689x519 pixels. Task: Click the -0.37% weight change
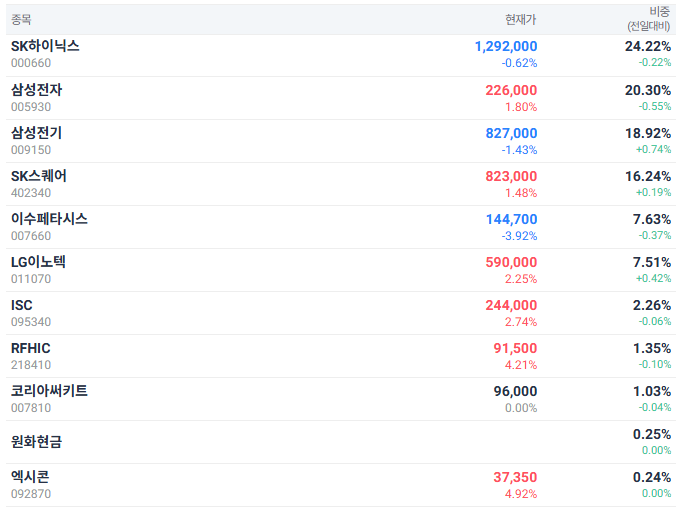[655, 236]
